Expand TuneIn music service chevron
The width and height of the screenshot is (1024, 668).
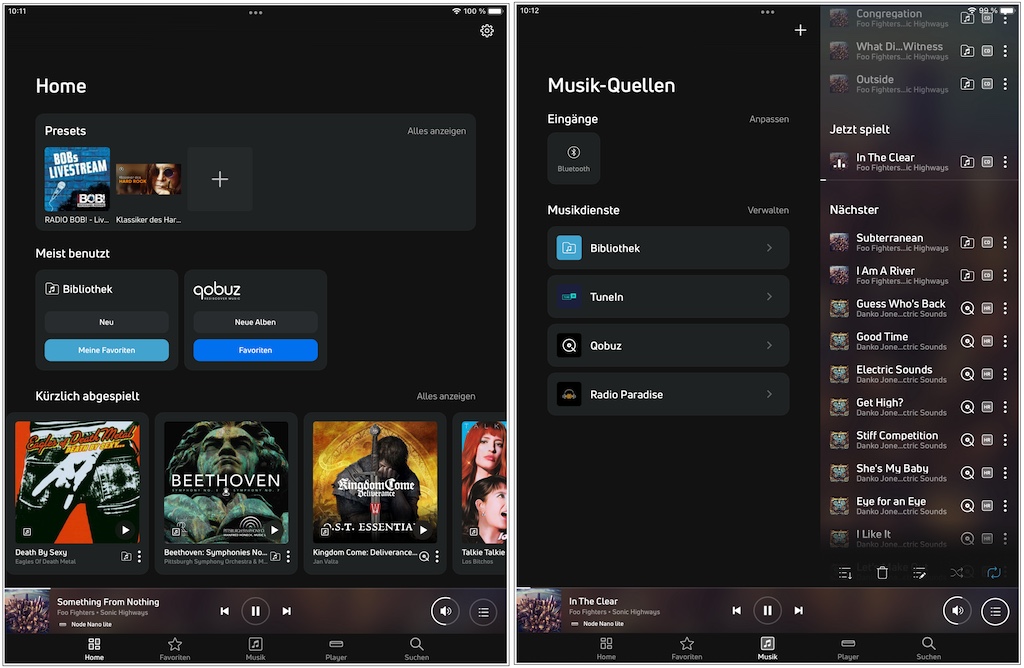769,296
